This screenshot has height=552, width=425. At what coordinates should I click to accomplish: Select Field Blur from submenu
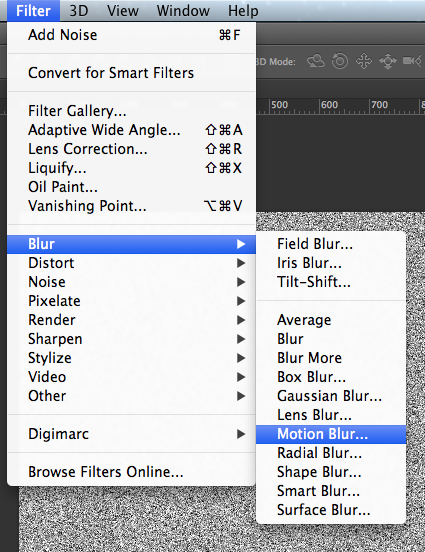coord(331,244)
